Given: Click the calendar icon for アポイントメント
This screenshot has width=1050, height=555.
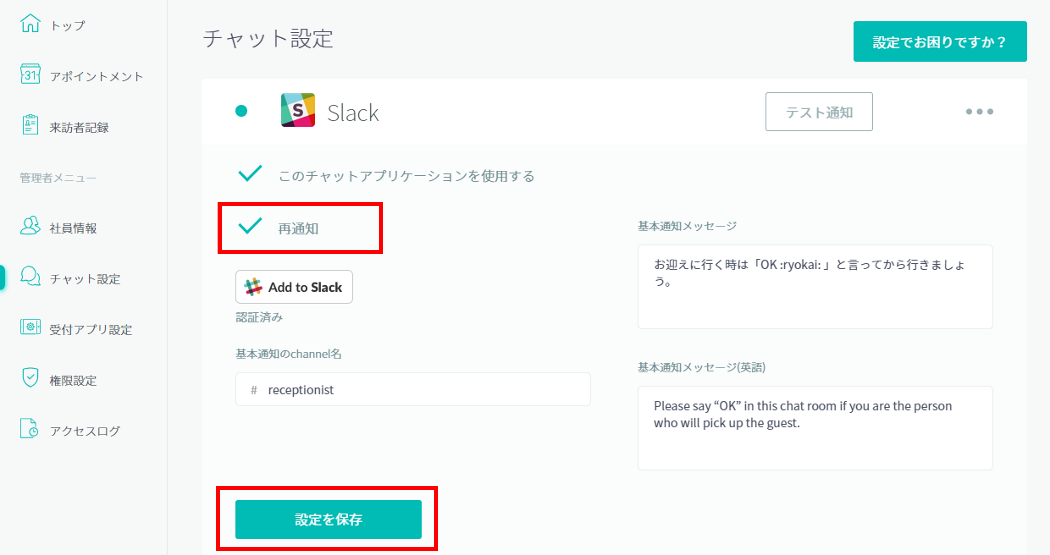Looking at the screenshot, I should click(x=30, y=75).
